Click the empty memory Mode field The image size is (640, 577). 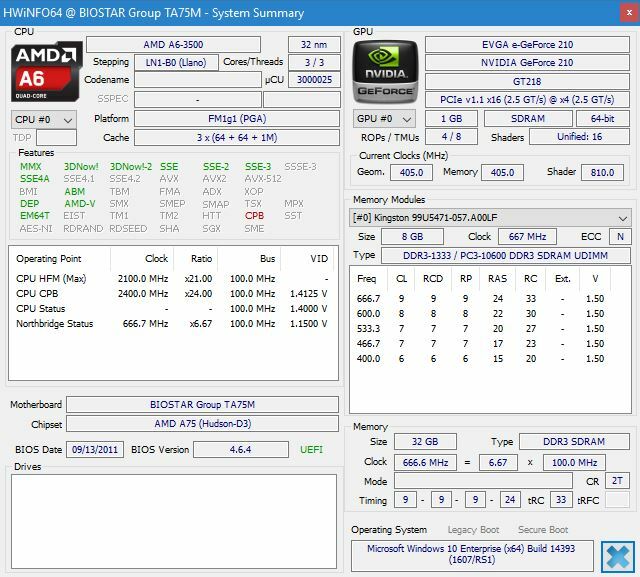click(x=483, y=481)
